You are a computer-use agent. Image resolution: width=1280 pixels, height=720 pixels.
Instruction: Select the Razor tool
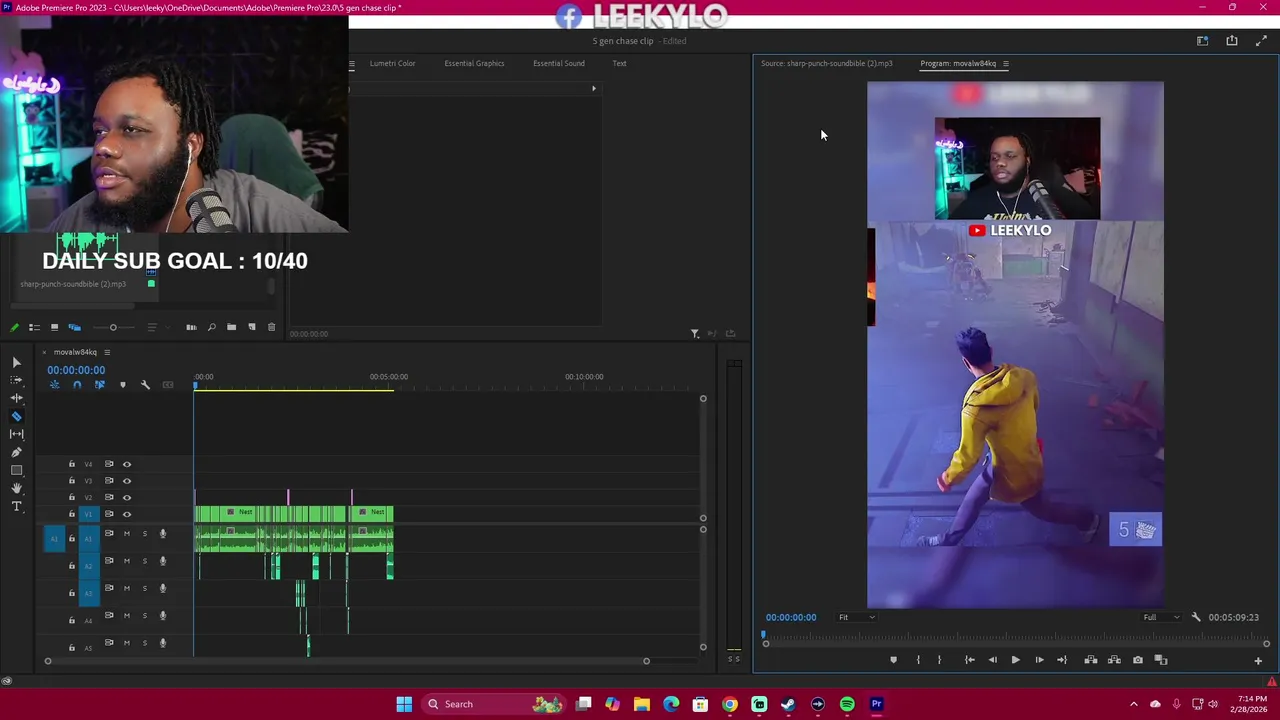(16, 416)
